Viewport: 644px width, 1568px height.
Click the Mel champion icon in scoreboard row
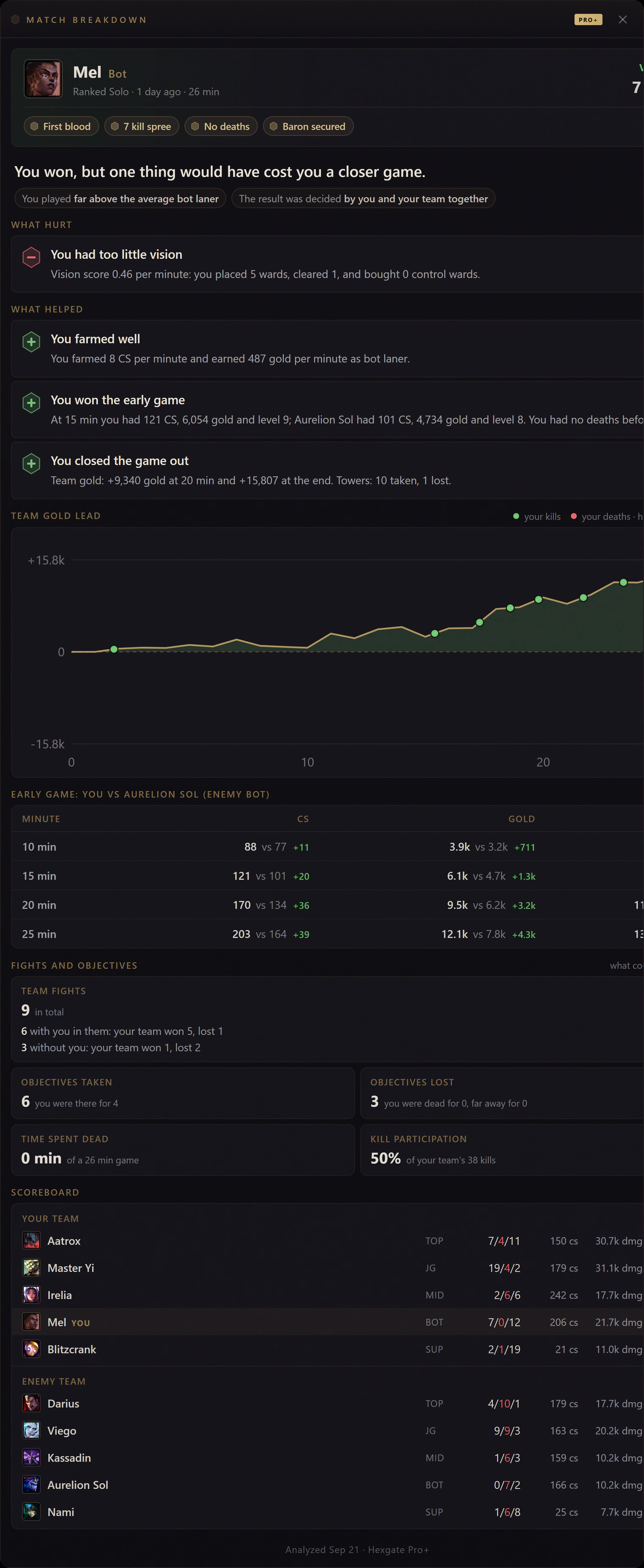tap(31, 1322)
